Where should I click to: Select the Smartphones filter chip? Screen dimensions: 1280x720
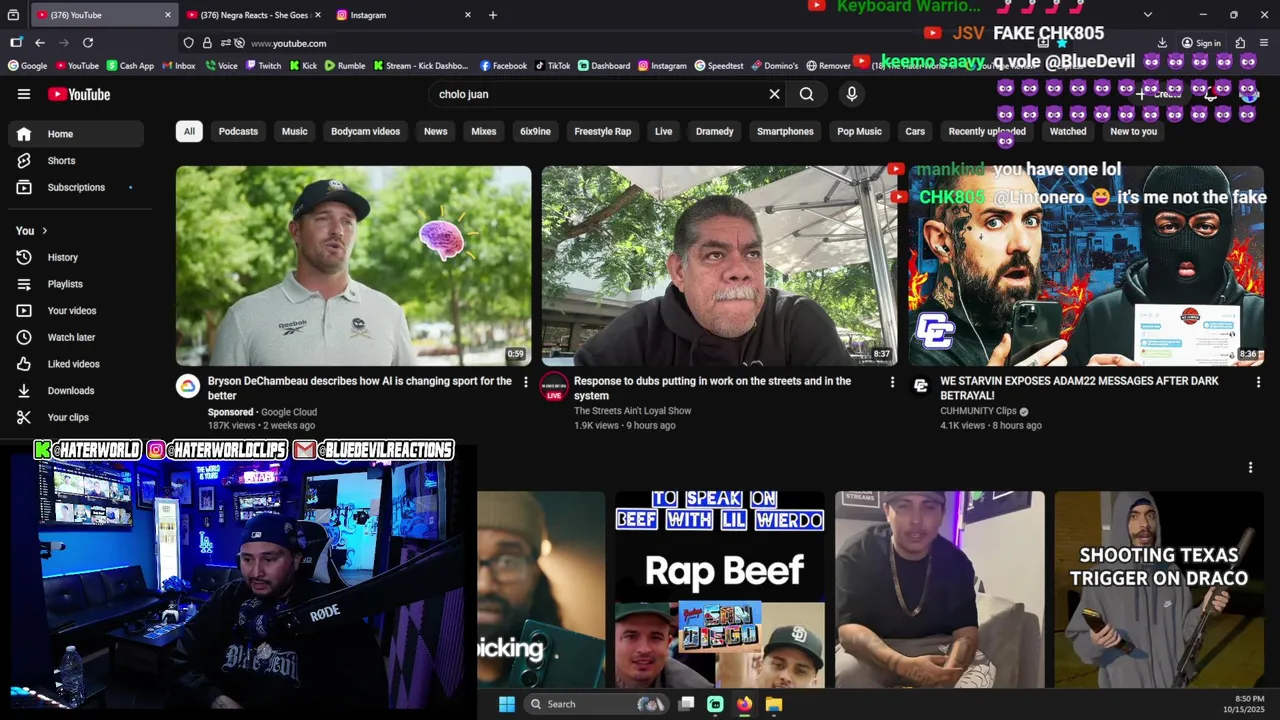pyautogui.click(x=785, y=131)
